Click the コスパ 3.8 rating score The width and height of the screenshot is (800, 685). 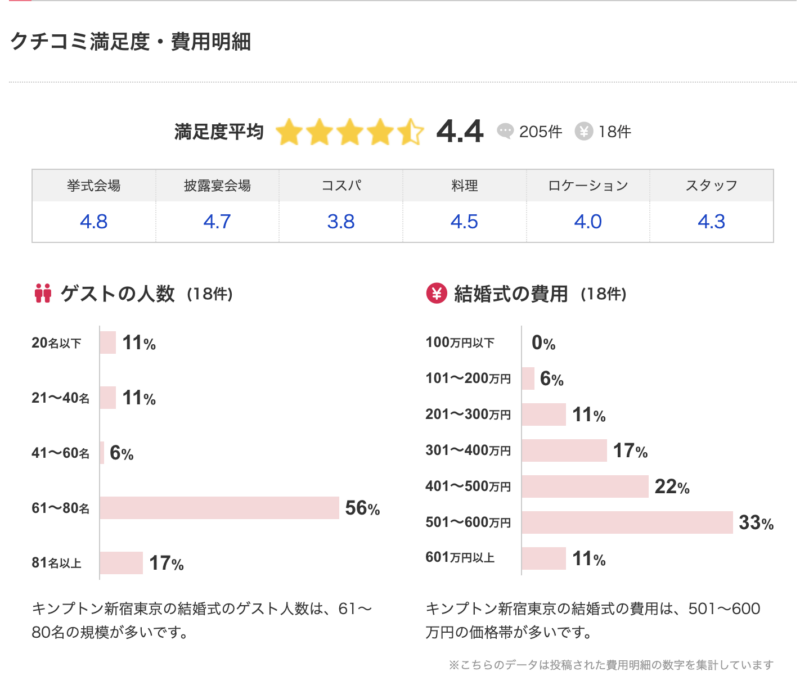[341, 222]
